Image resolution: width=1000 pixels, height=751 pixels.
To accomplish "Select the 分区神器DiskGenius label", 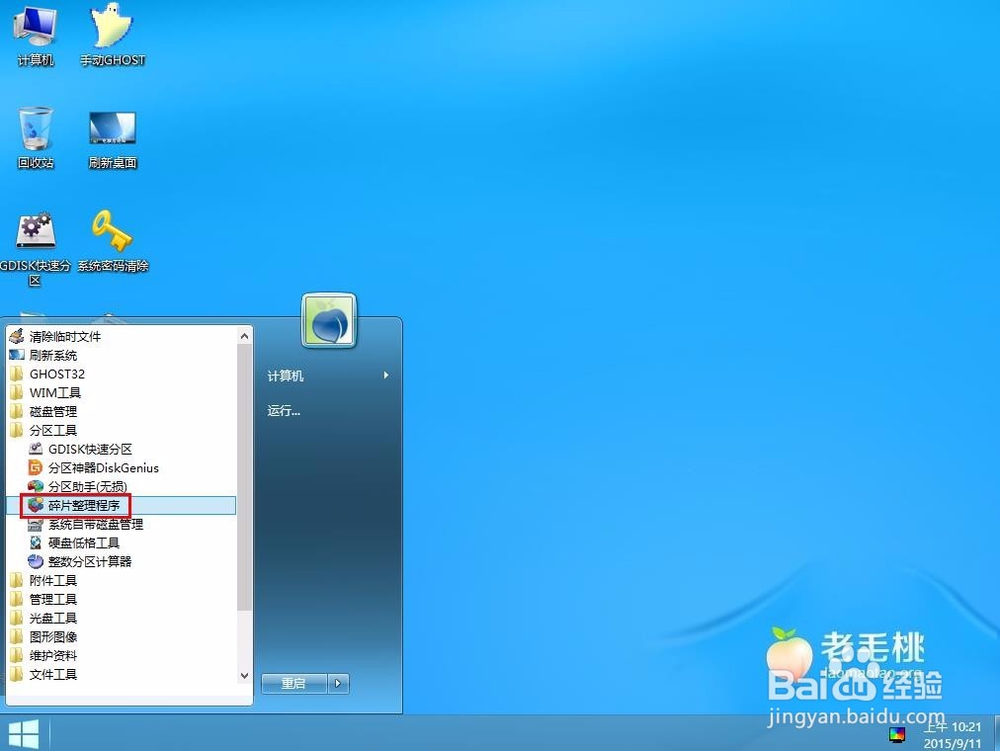I will [x=103, y=468].
